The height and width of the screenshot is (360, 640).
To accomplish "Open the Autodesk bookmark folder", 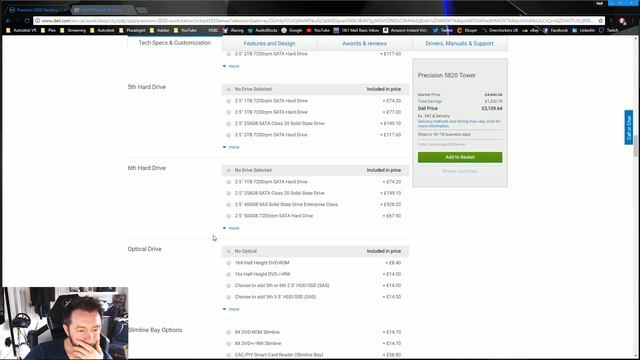I will (x=102, y=30).
